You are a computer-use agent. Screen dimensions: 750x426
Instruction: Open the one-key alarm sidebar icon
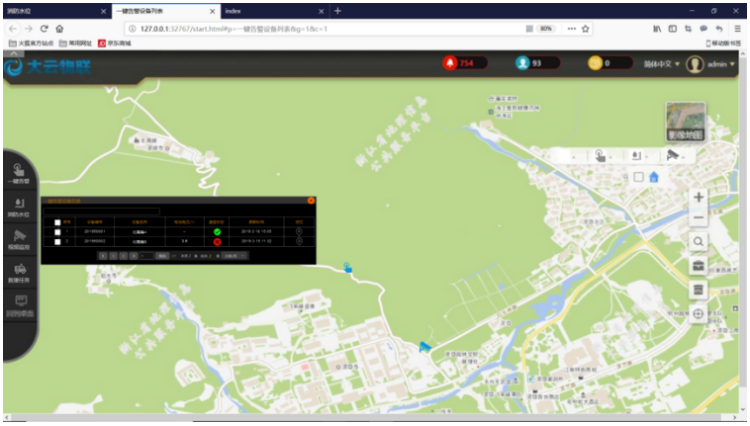click(x=19, y=174)
